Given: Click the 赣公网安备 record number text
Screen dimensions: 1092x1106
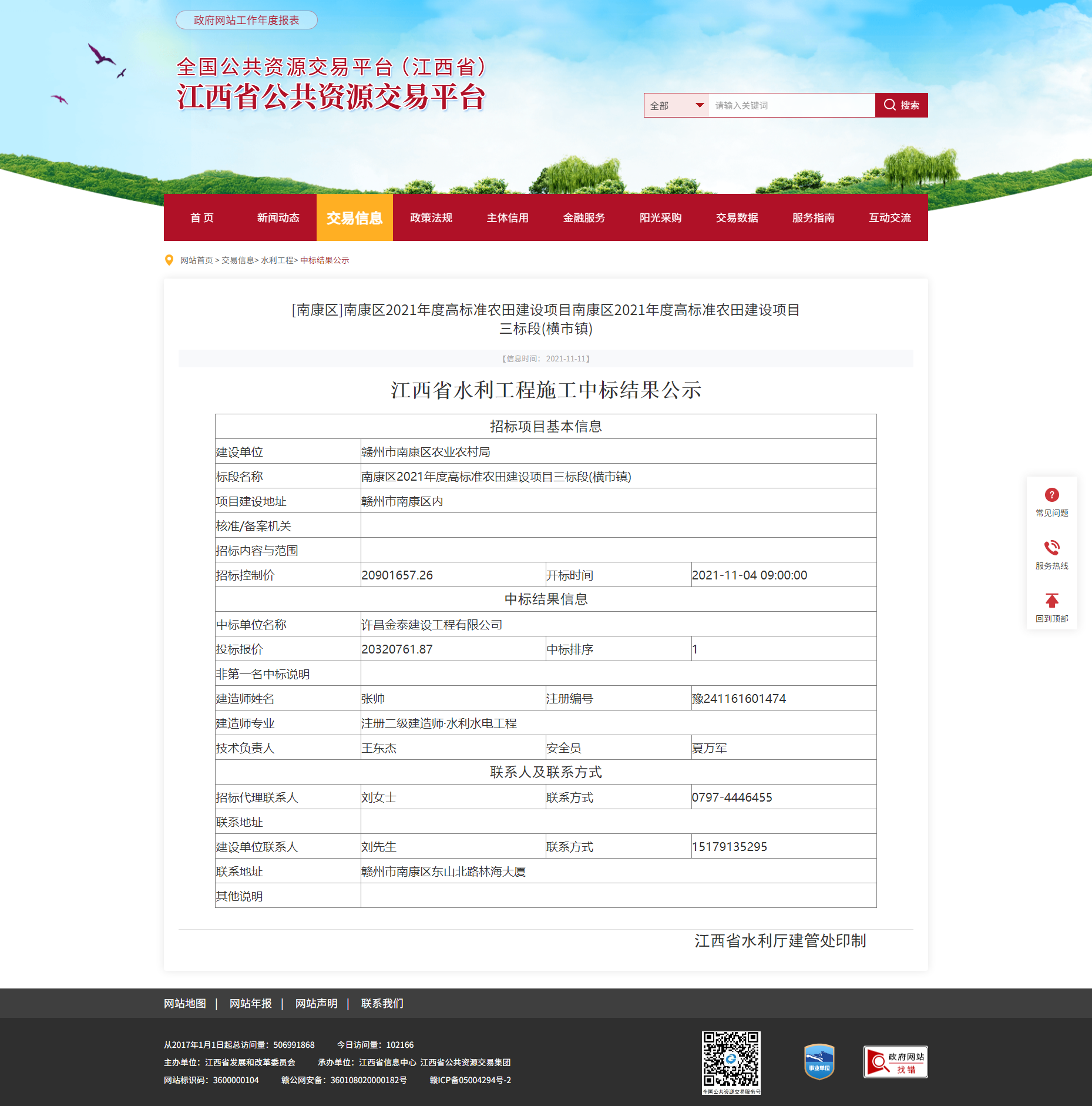Looking at the screenshot, I should coord(344,1080).
